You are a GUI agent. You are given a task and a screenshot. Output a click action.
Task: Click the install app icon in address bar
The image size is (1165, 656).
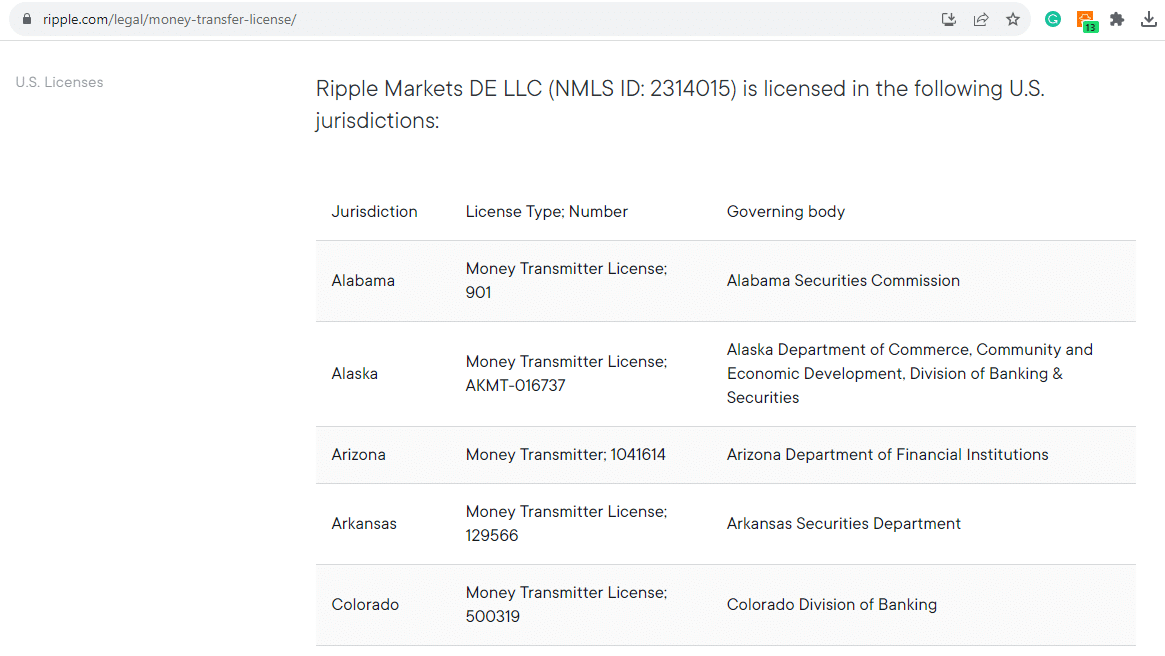949,19
